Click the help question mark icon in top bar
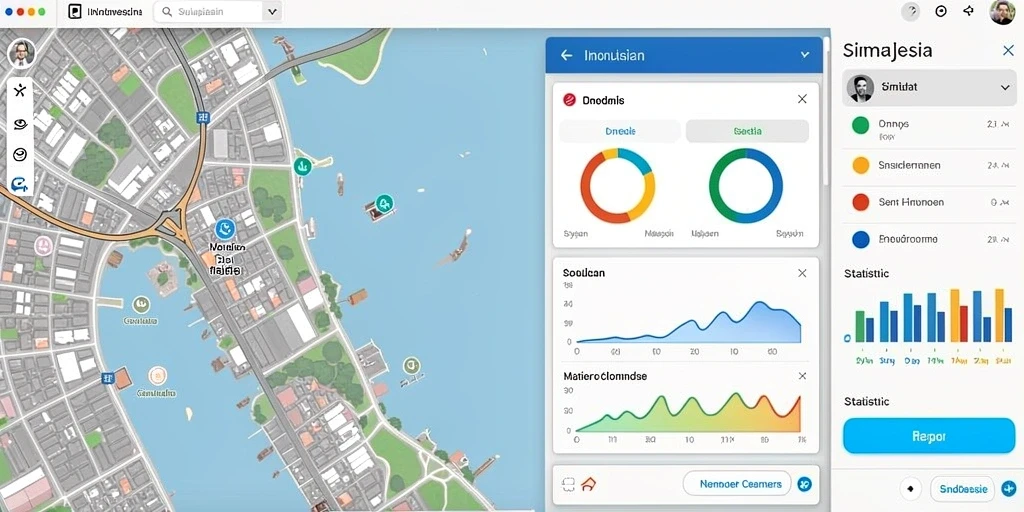 pos(910,12)
